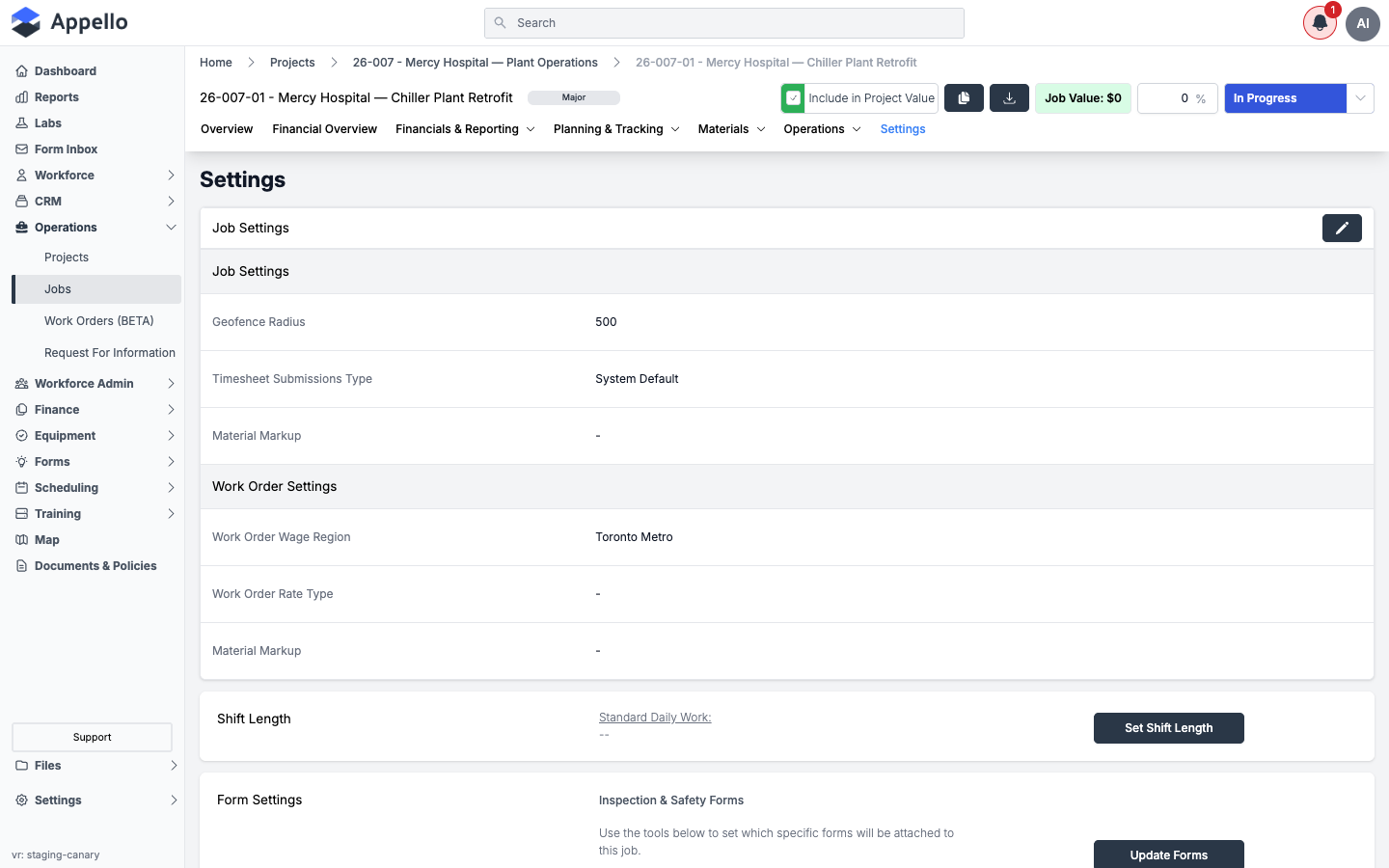1389x868 pixels.
Task: Switch to the Financial Overview tab
Action: point(324,129)
